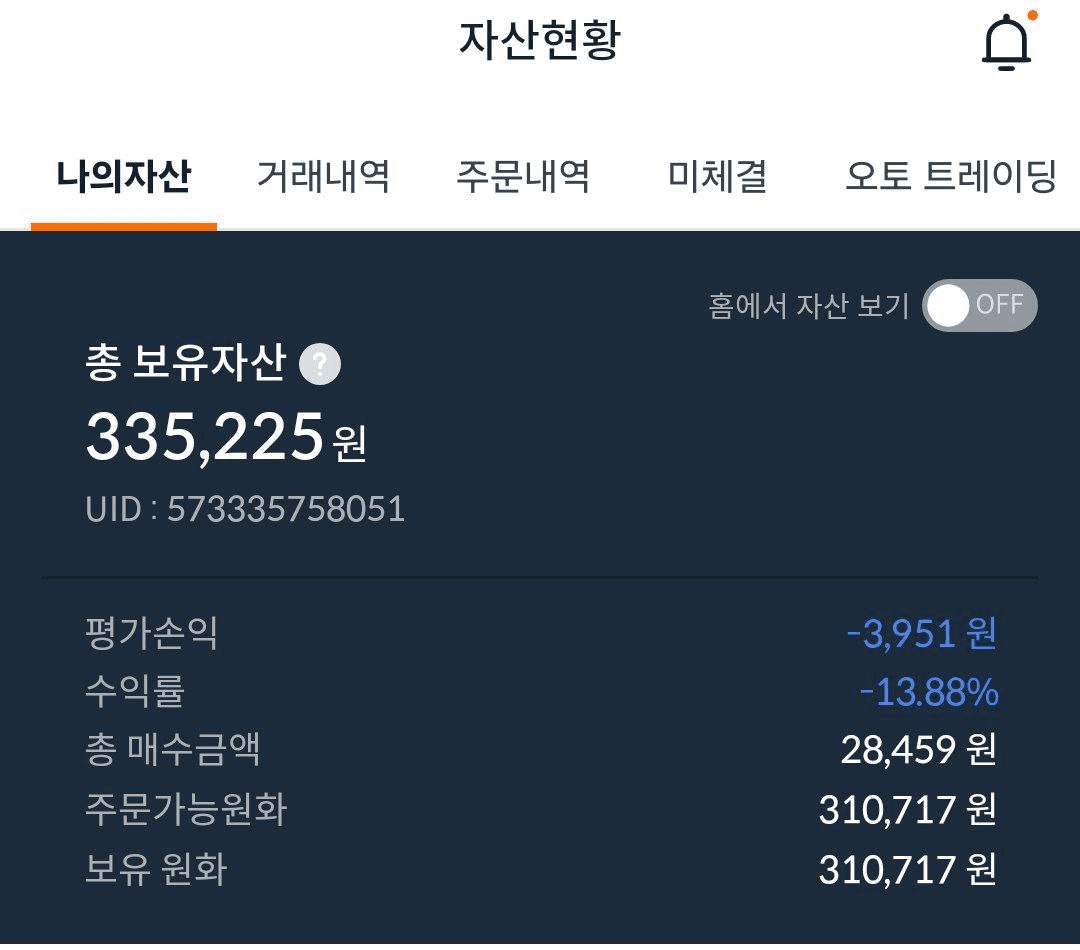Screen dimensions: 1080x950
Task: Open the 오토 트레이딩 tab
Action: [951, 176]
